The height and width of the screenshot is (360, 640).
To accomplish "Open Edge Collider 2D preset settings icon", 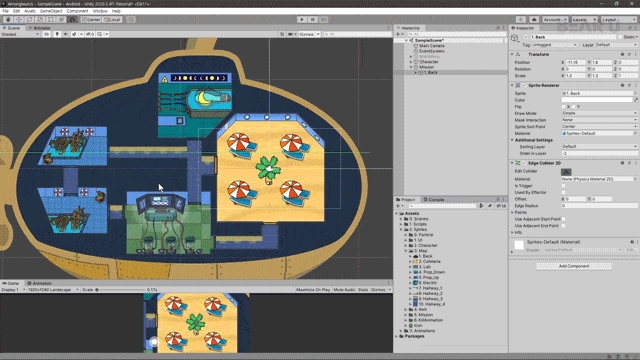I will pos(629,163).
